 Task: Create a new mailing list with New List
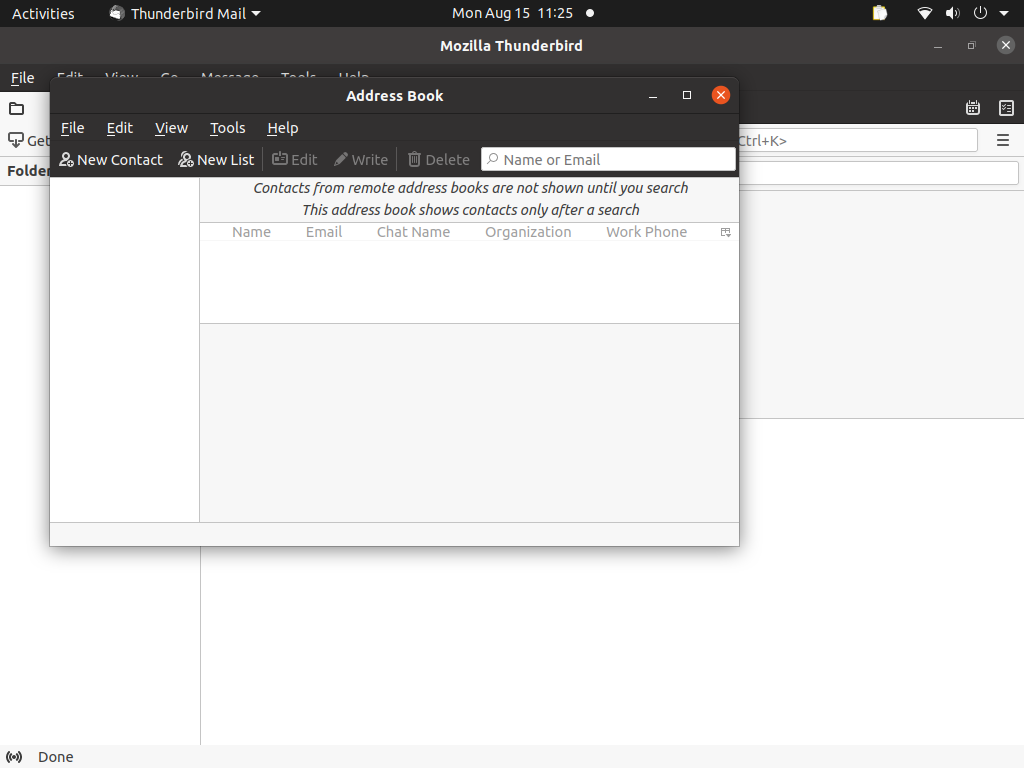(x=216, y=159)
